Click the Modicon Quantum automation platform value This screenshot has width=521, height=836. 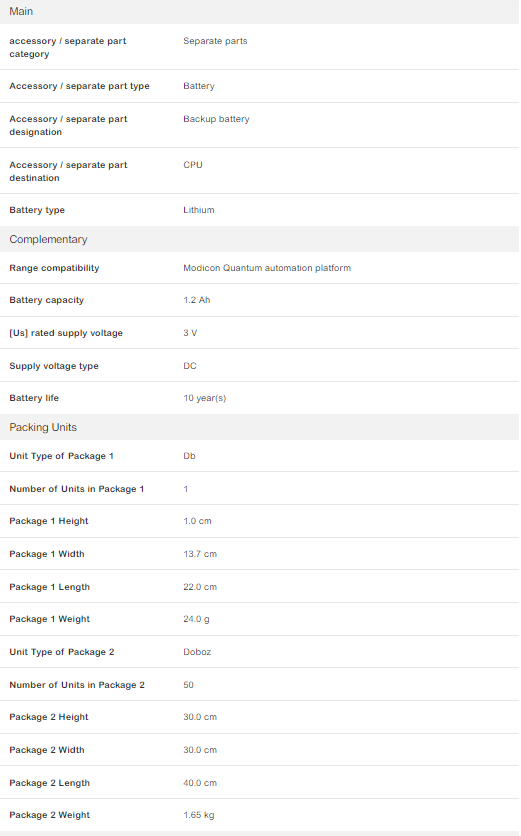[x=267, y=268]
